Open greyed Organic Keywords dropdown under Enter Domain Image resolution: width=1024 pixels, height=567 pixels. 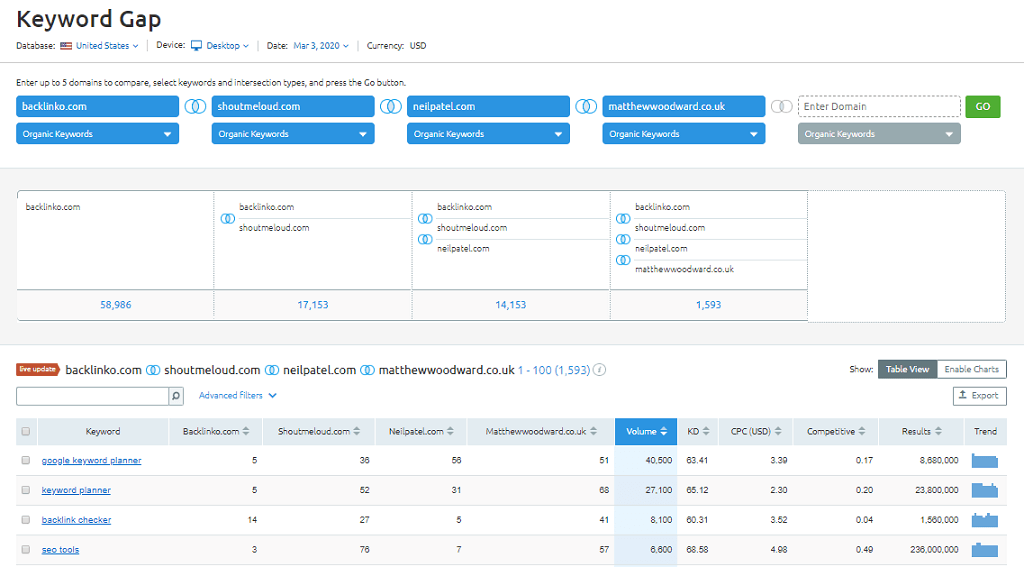[879, 134]
